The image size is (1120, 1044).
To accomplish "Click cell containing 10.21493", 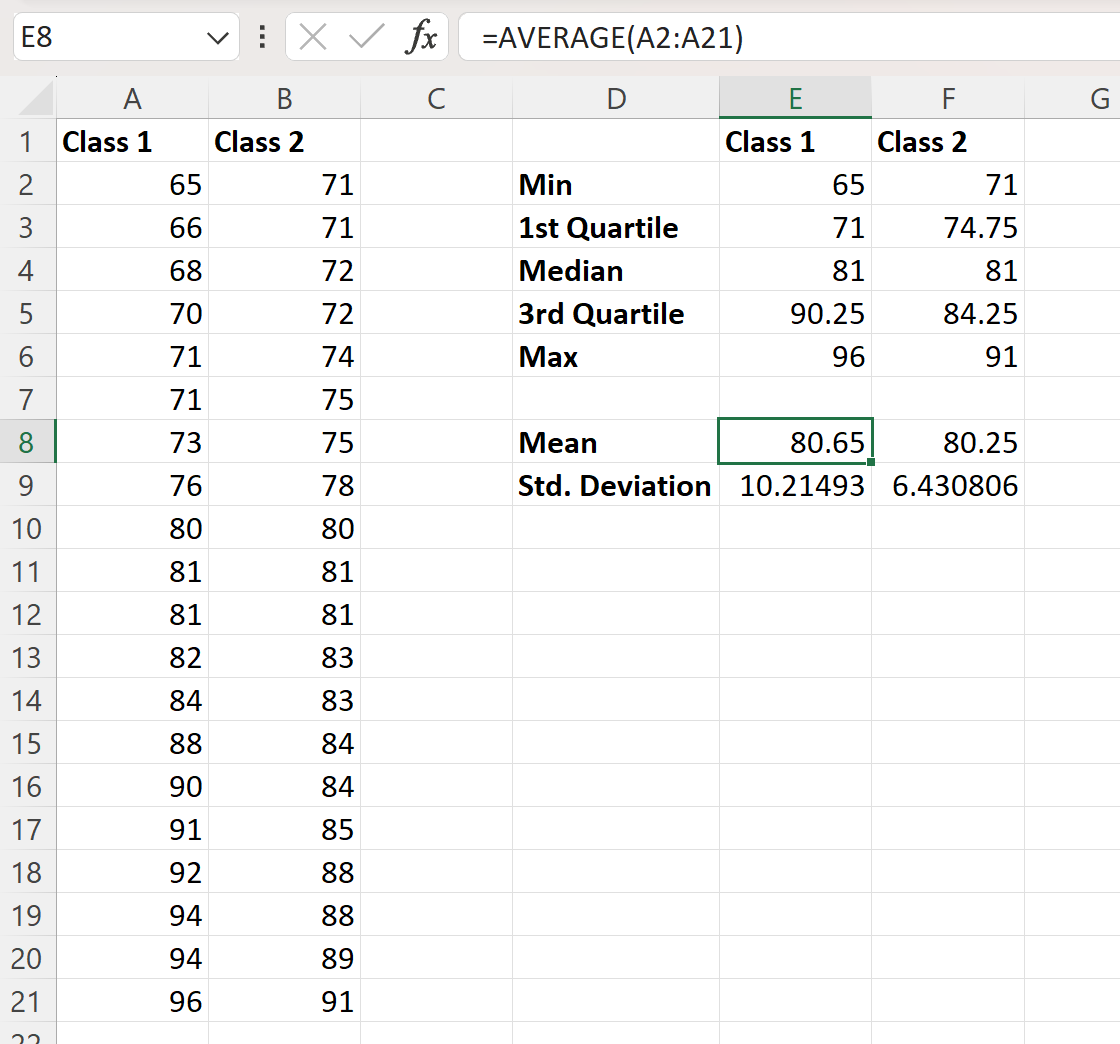I will pyautogui.click(x=795, y=486).
